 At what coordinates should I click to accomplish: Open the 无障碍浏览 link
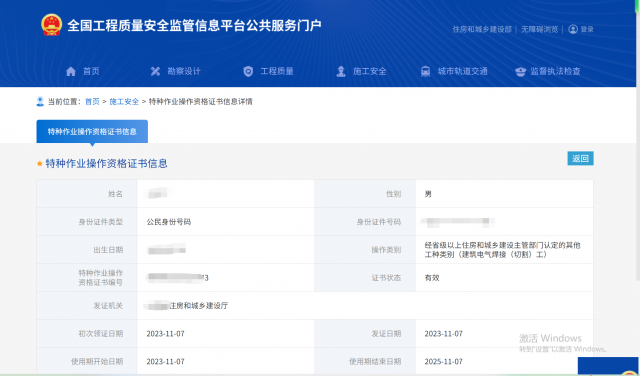point(540,29)
